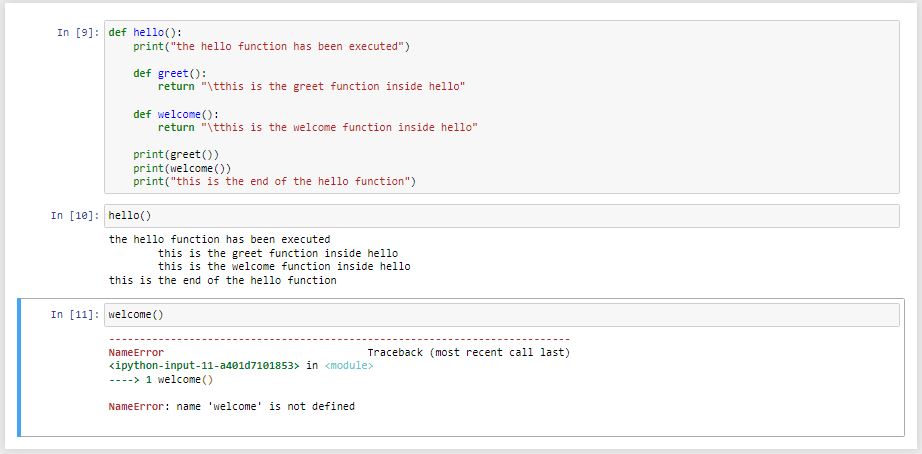Screen dimensions: 922x454
Task: Click the red NameError heading in the traceback
Action: [x=136, y=353]
